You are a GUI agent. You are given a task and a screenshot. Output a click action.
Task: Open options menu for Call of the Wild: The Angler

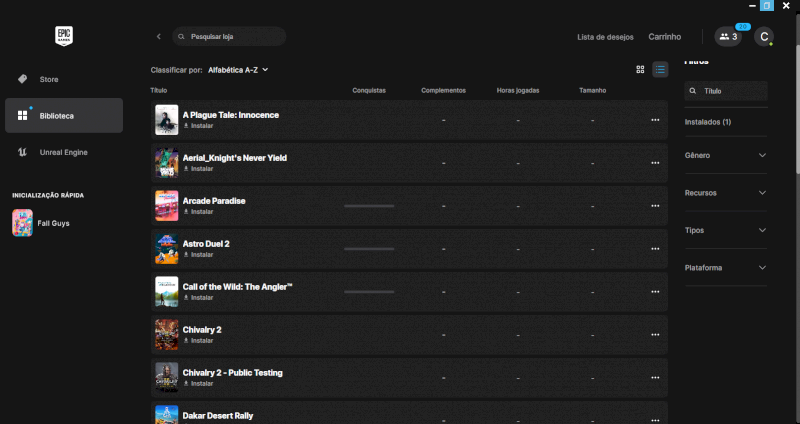pos(655,292)
